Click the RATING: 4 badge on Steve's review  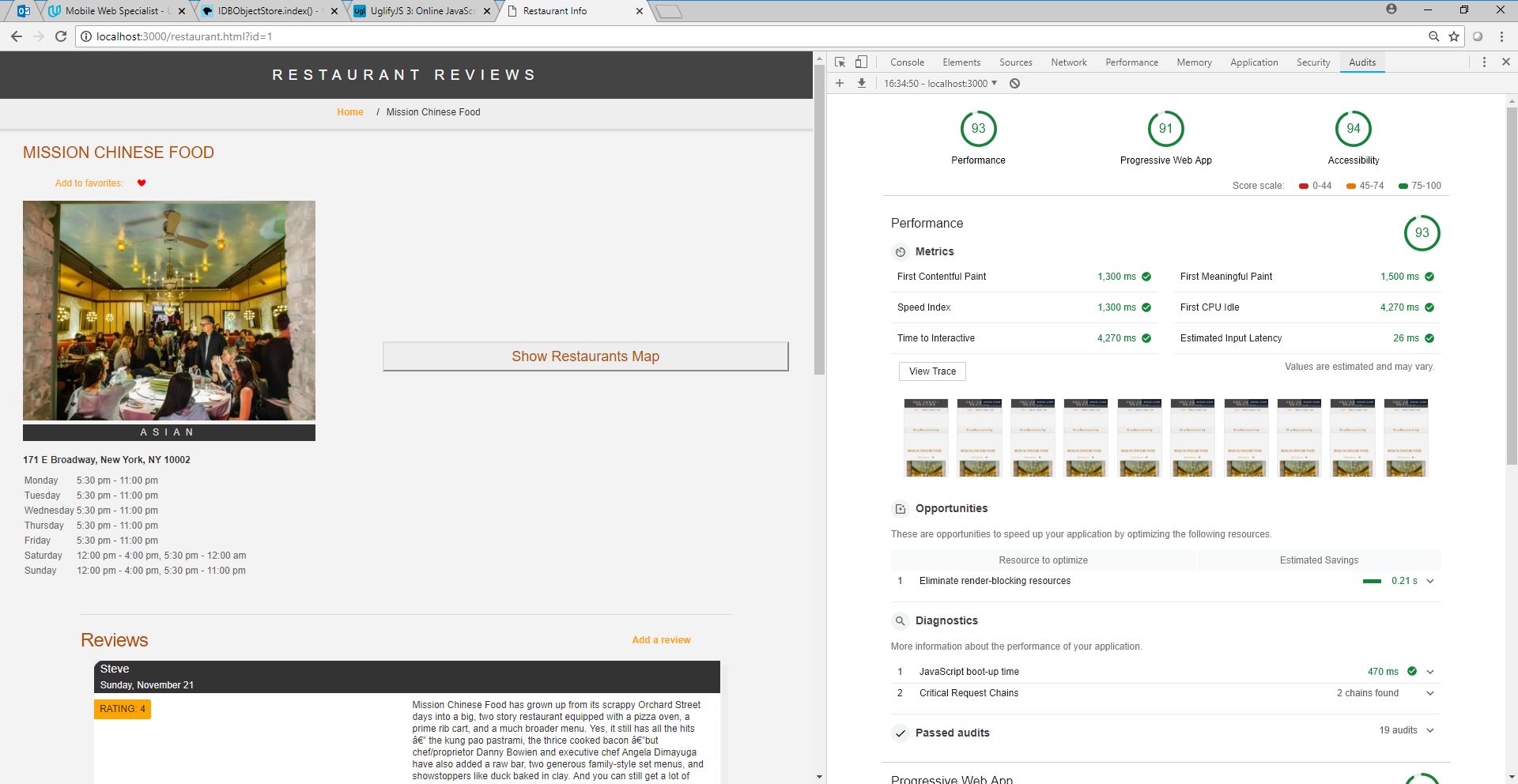(x=123, y=709)
